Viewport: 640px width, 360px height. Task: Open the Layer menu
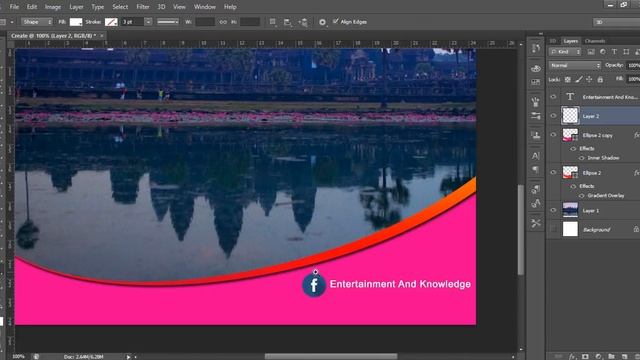[x=76, y=7]
